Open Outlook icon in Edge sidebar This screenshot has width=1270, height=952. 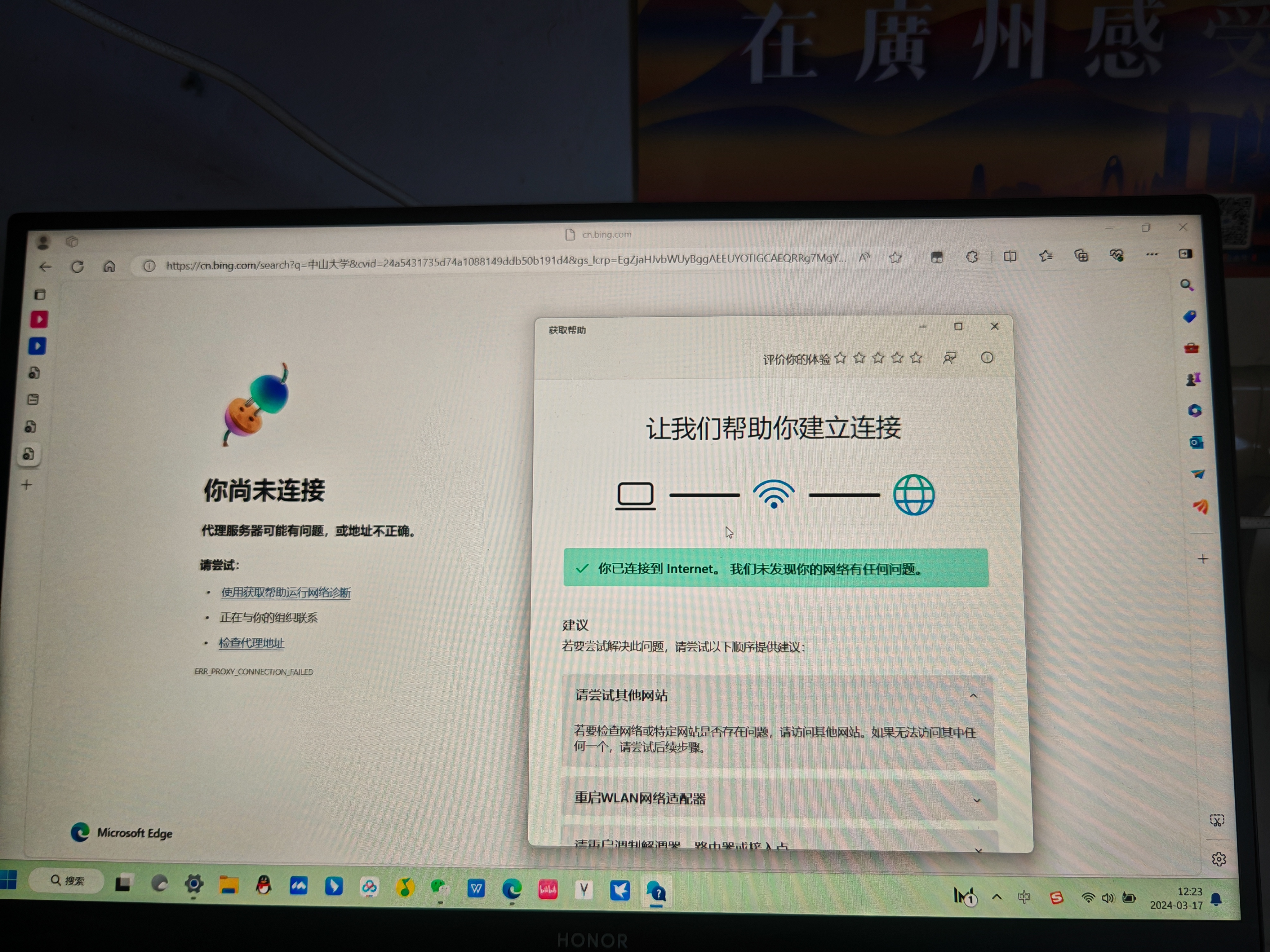[x=1196, y=442]
